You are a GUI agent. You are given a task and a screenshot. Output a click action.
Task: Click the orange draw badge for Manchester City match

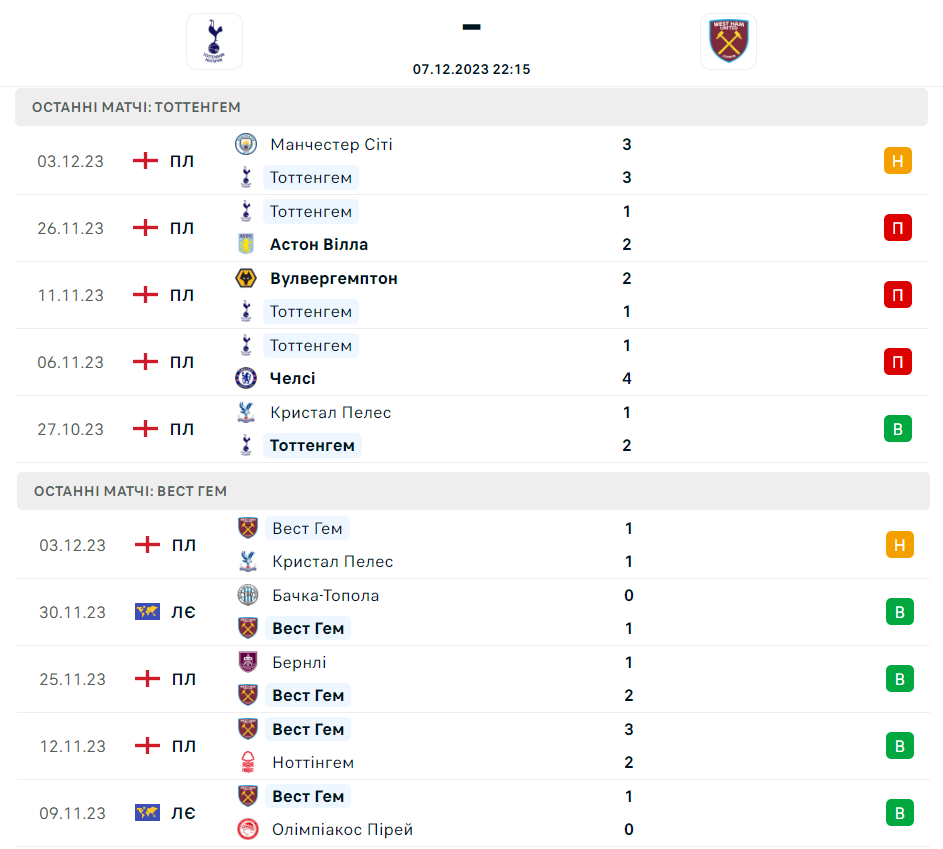(897, 161)
